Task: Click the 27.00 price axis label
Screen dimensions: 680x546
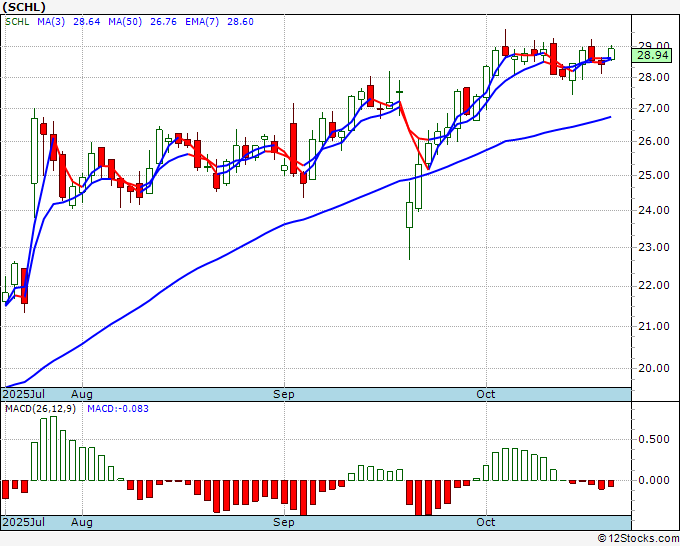Action: coord(654,108)
